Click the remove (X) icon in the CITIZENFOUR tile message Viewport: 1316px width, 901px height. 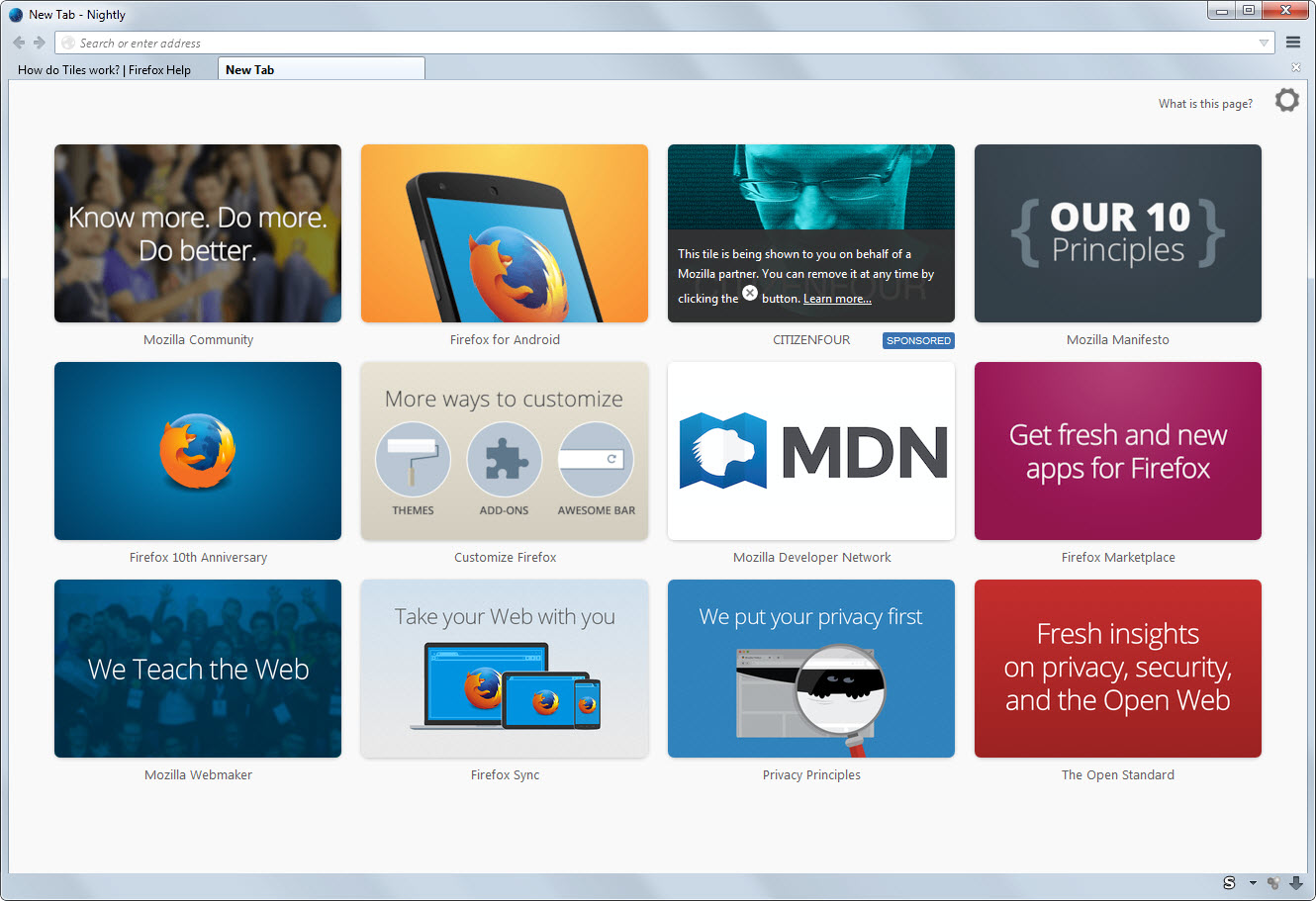(750, 293)
